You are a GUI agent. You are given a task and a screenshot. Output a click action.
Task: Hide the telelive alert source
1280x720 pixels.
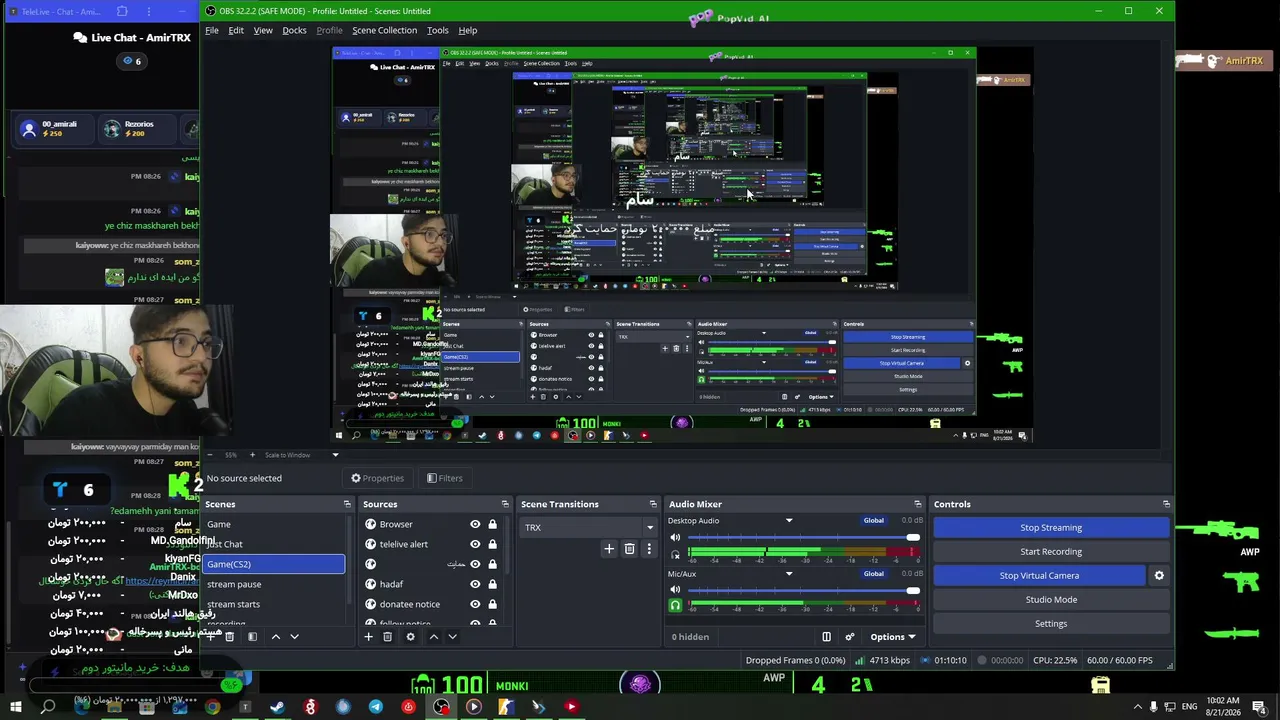click(475, 544)
